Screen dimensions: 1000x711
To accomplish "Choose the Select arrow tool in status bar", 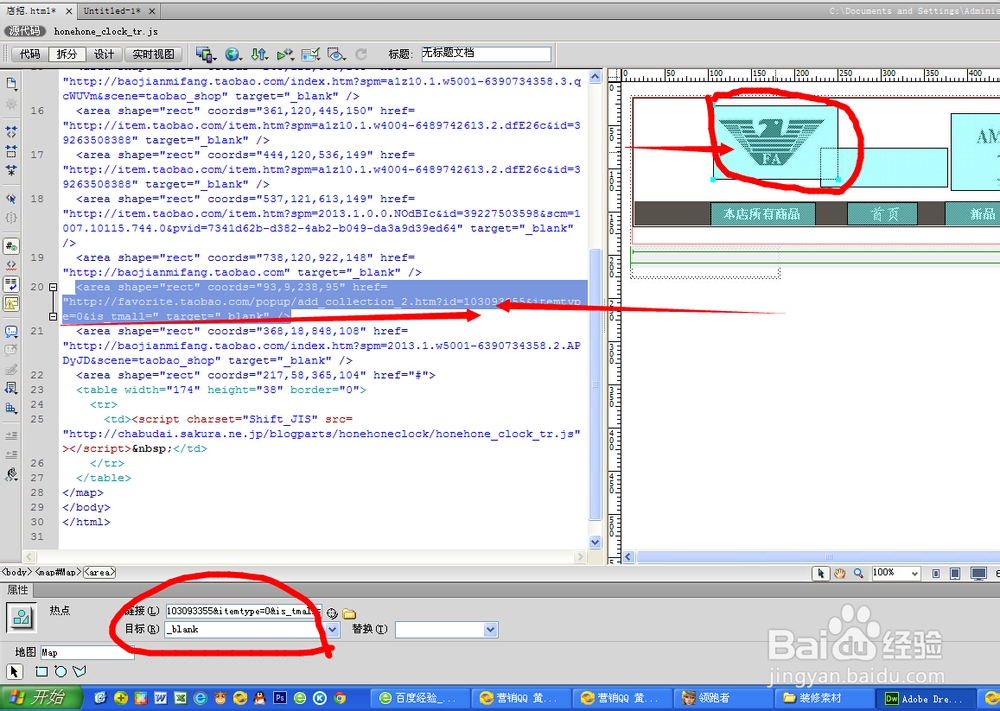I will (x=820, y=573).
